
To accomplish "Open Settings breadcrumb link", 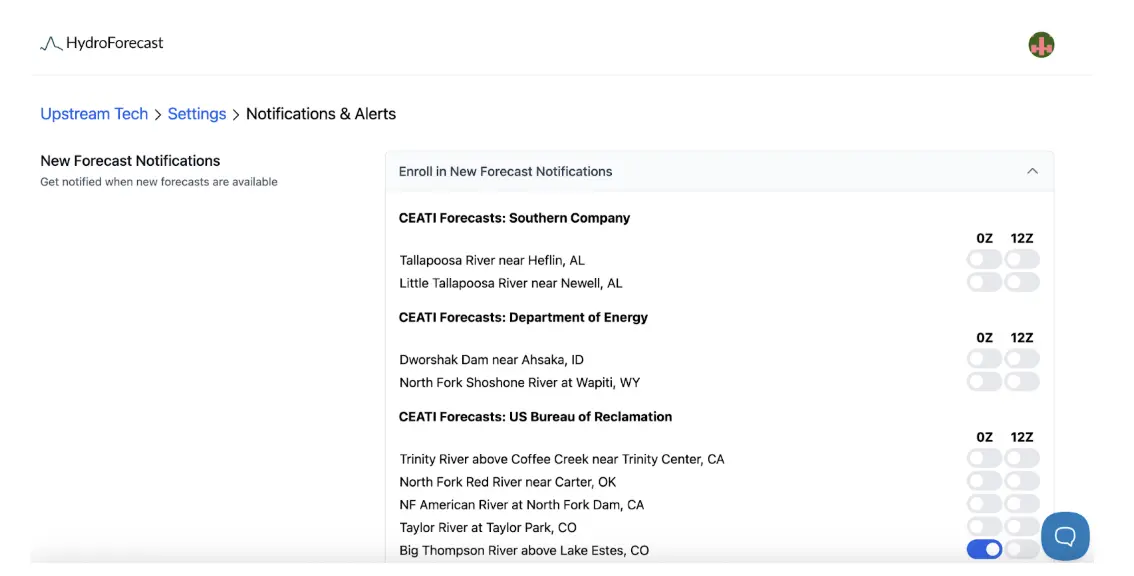I will click(197, 114).
